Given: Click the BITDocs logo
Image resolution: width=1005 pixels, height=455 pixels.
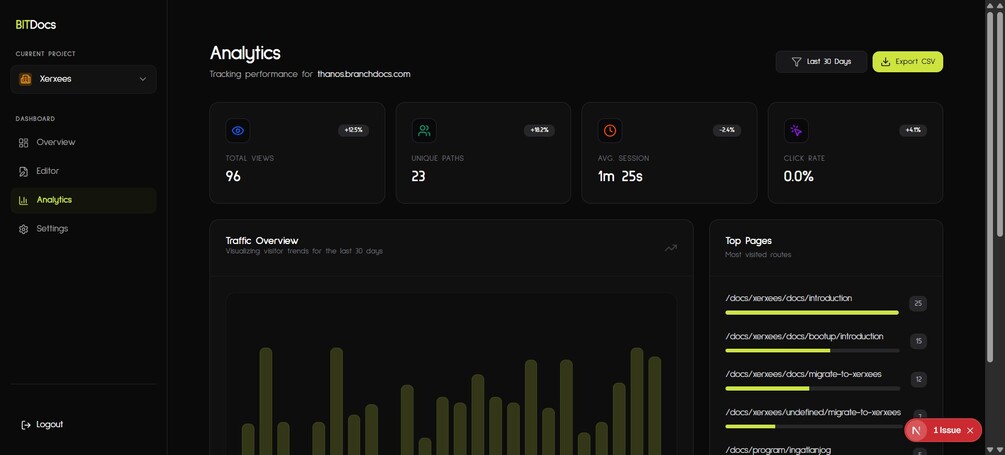Looking at the screenshot, I should point(36,25).
